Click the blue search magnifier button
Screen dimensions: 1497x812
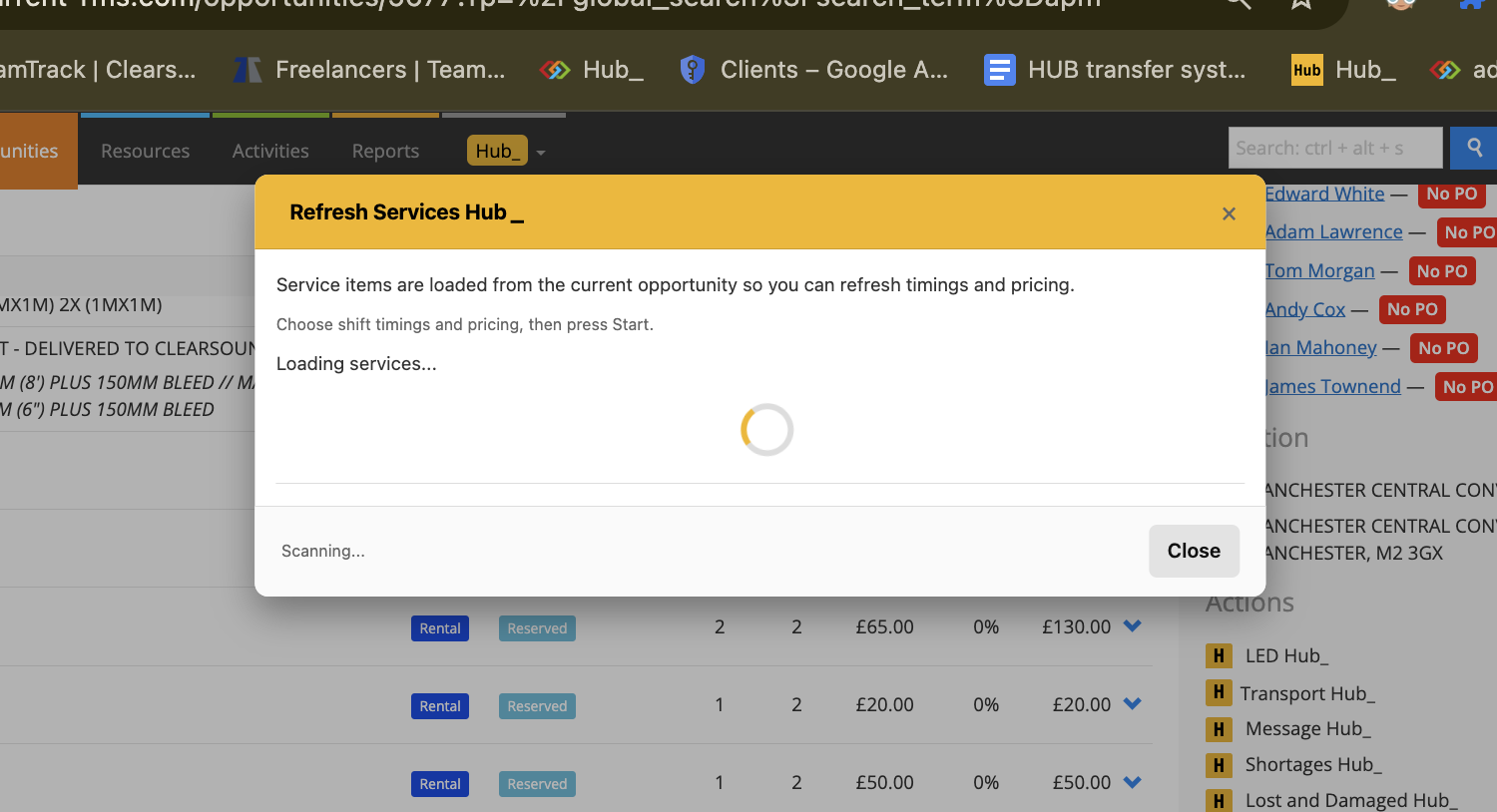point(1474,148)
